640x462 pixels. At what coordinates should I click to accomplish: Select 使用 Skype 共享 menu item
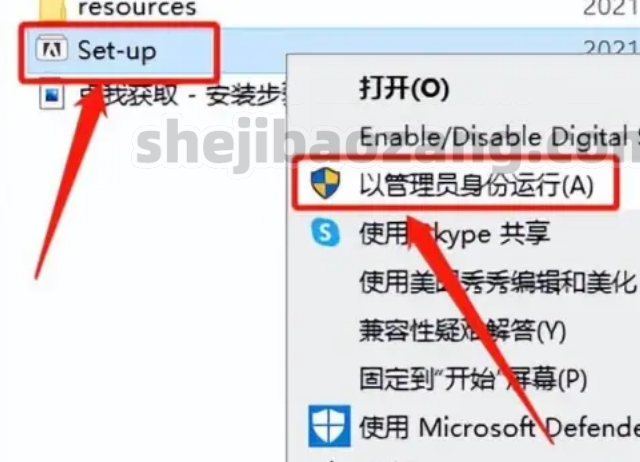tap(454, 233)
